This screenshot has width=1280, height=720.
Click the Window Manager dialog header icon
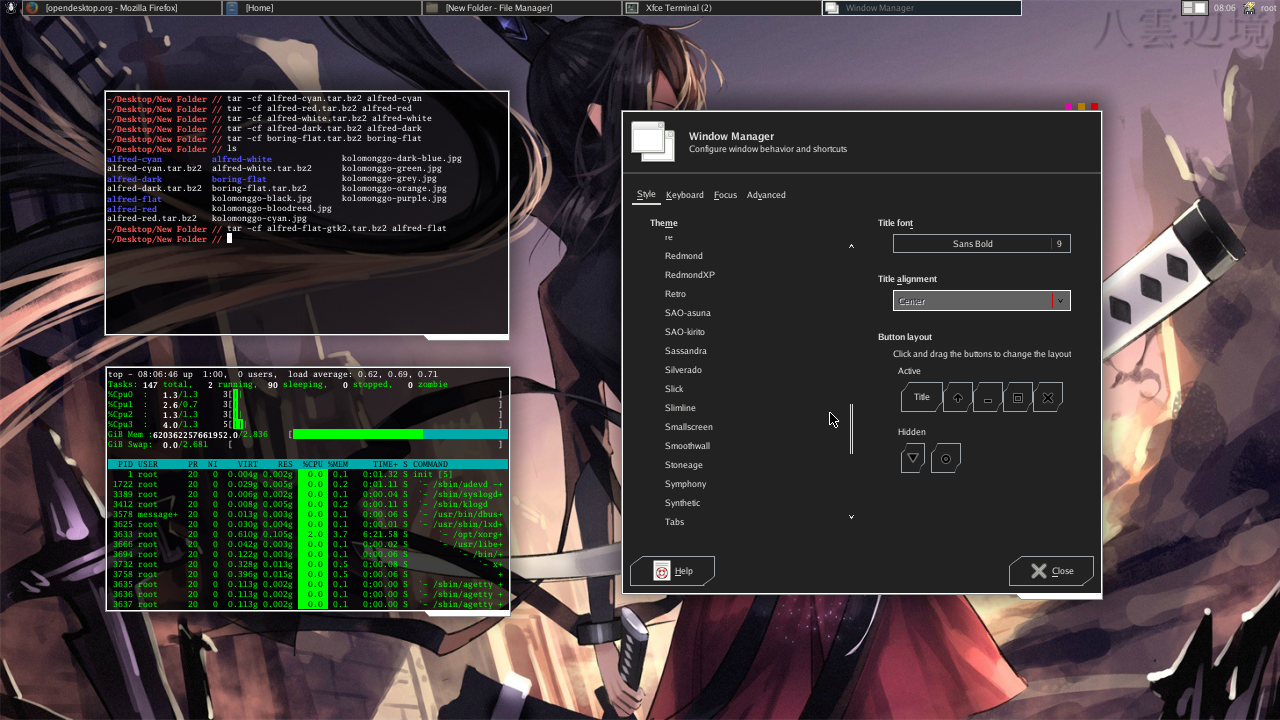(x=653, y=141)
